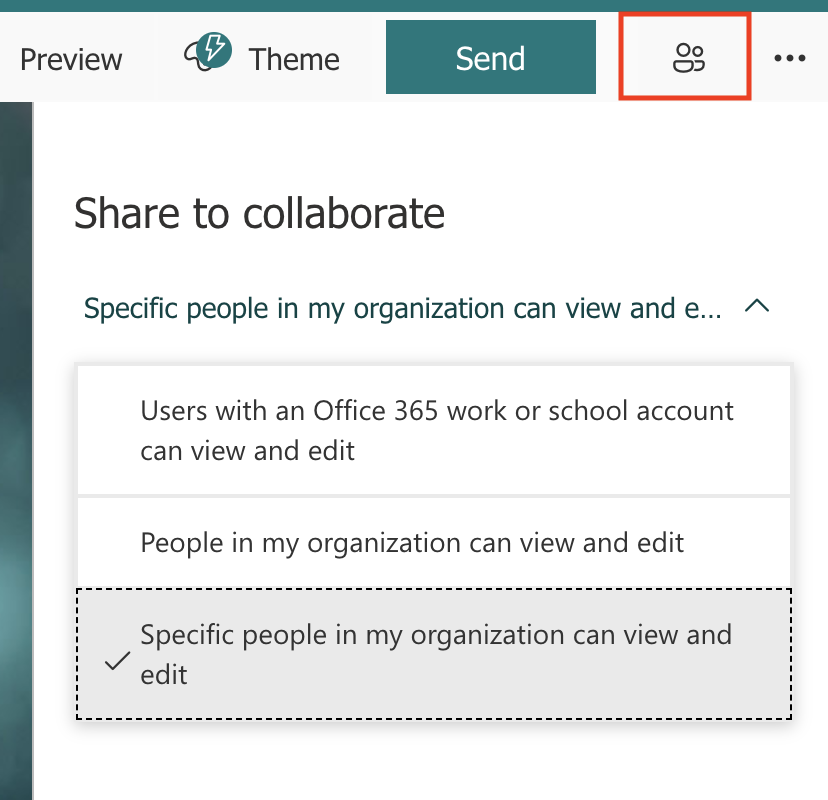Click the checkmark beside Specific people option
Image resolution: width=828 pixels, height=800 pixels.
click(117, 661)
